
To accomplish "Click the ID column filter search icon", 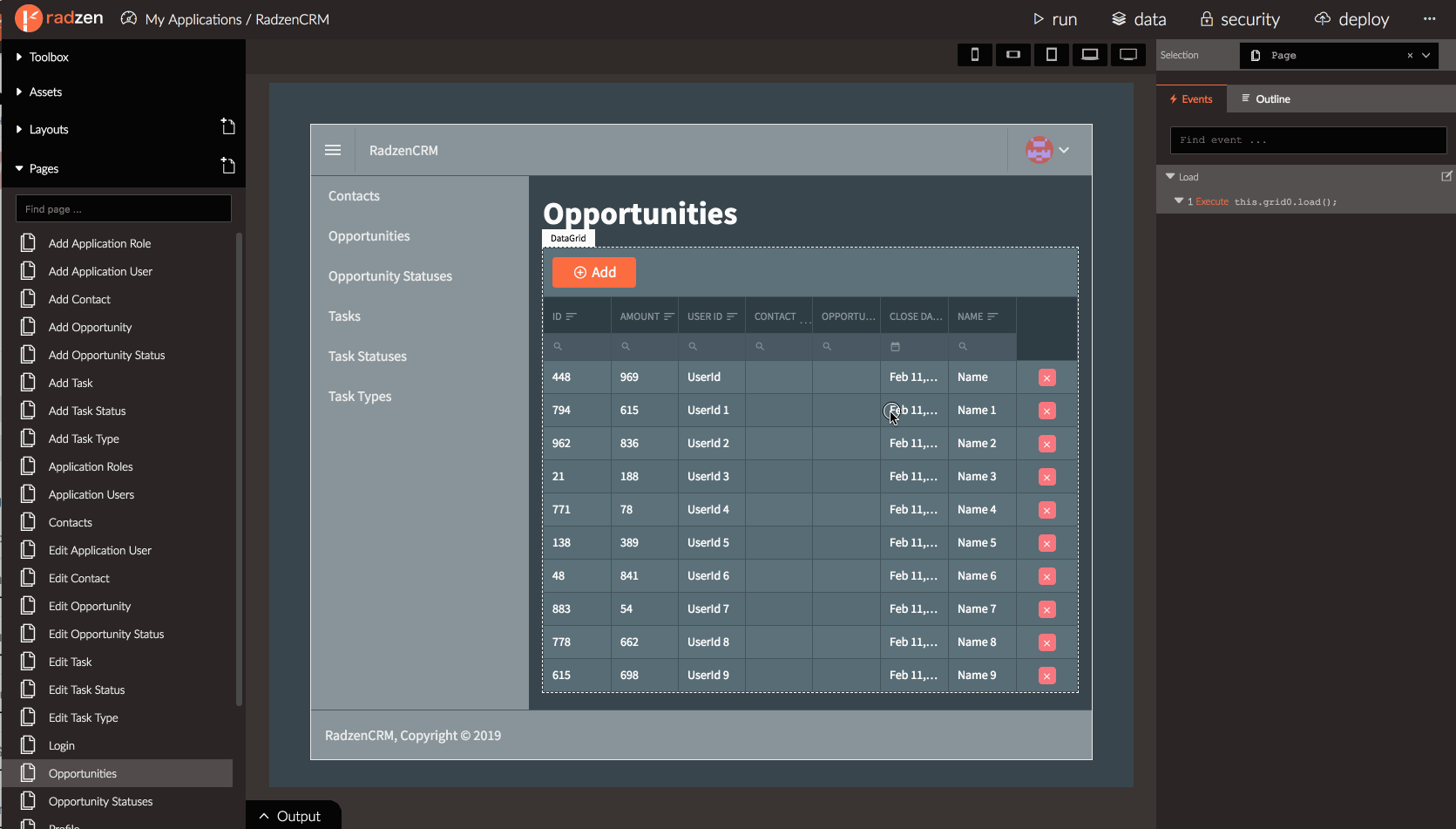I will (558, 346).
